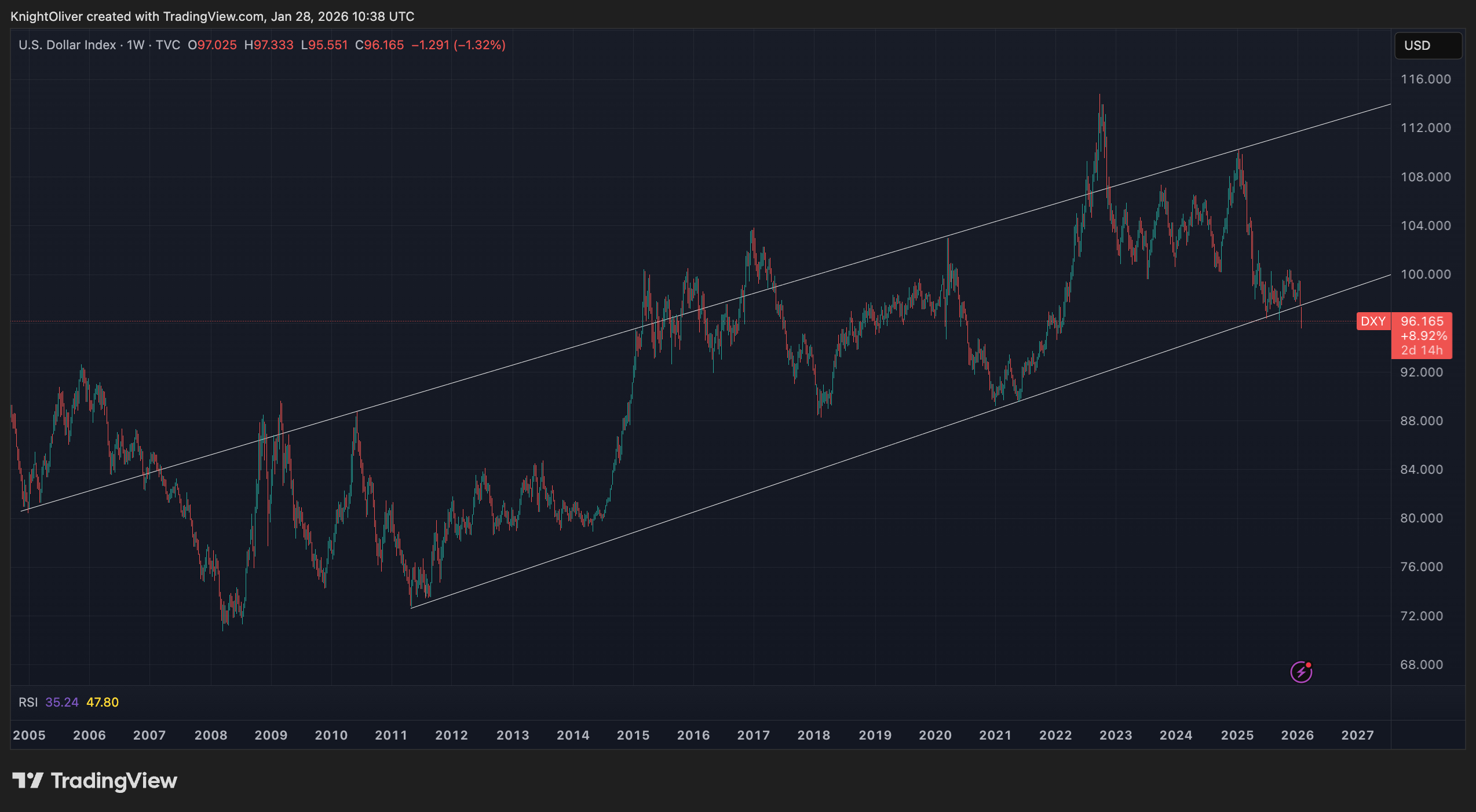Viewport: 1476px width, 812px height.
Task: Click the 2015 year label on time axis
Action: [x=633, y=735]
